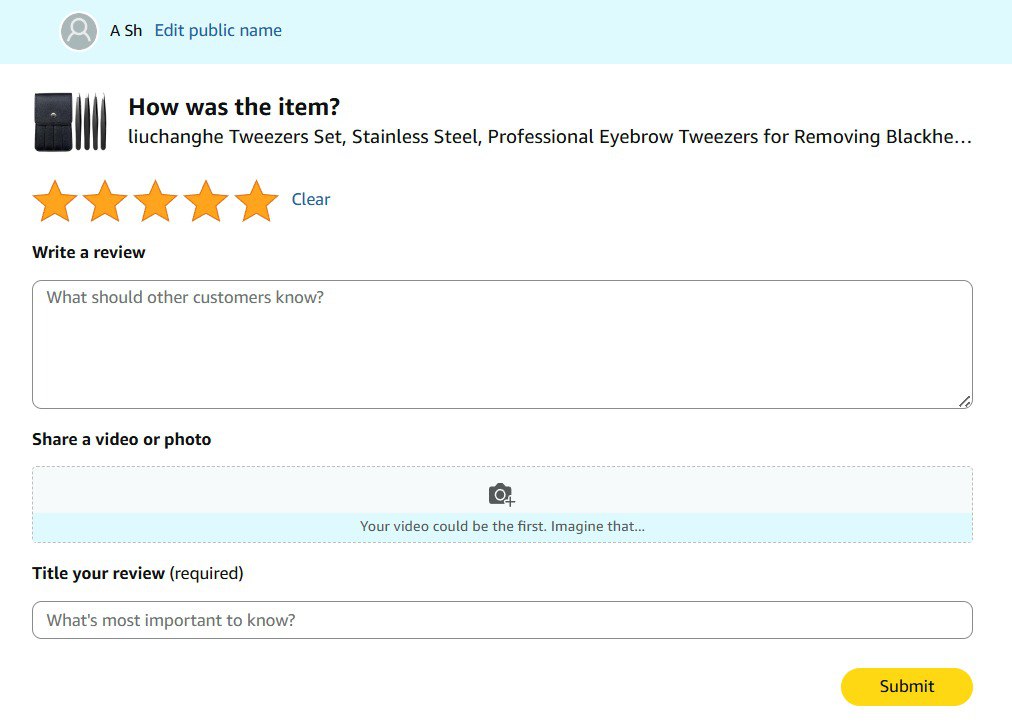Give the item five stars
Screen dimensions: 1012x722
(x=256, y=201)
